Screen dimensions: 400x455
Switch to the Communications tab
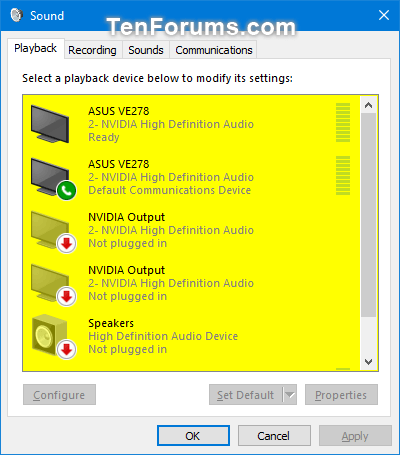[x=214, y=50]
